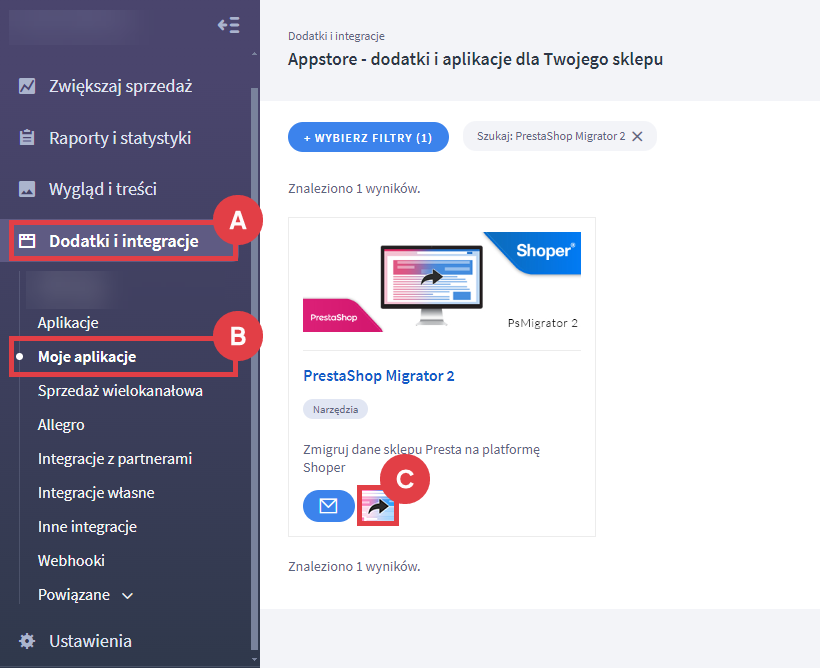This screenshot has width=820, height=668.
Task: Remove the PrestaShop Migrator 2 search filter
Action: coord(637,137)
